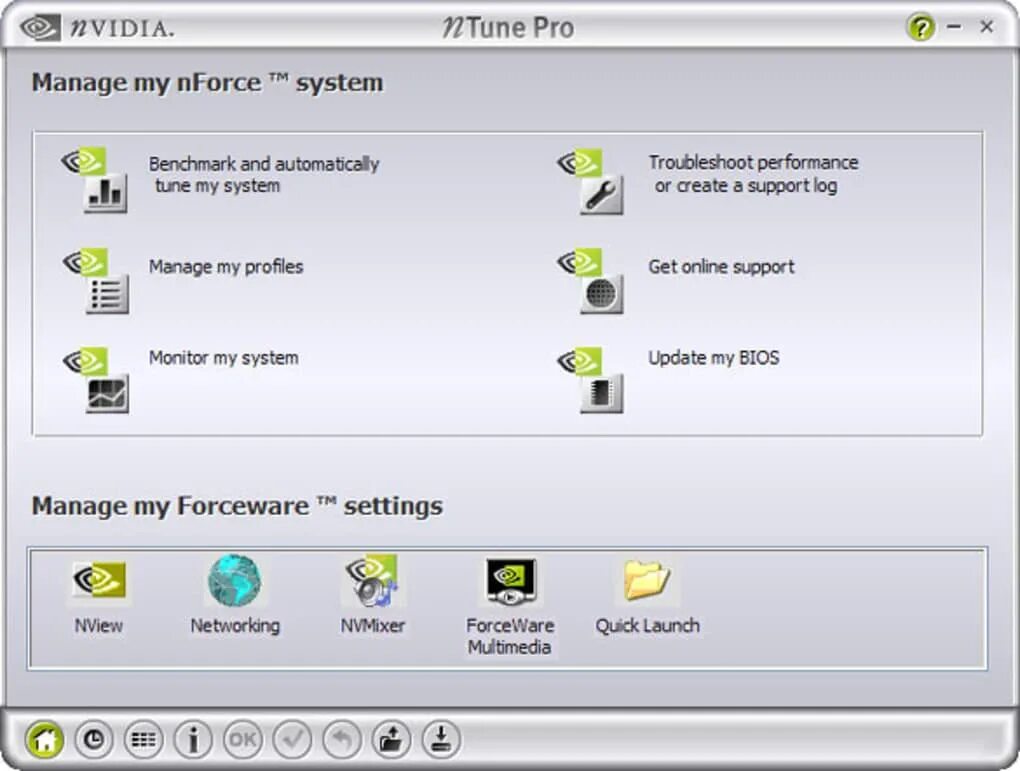The width and height of the screenshot is (1020, 771).
Task: Open the ForceWare Multimedia icon
Action: 511,580
